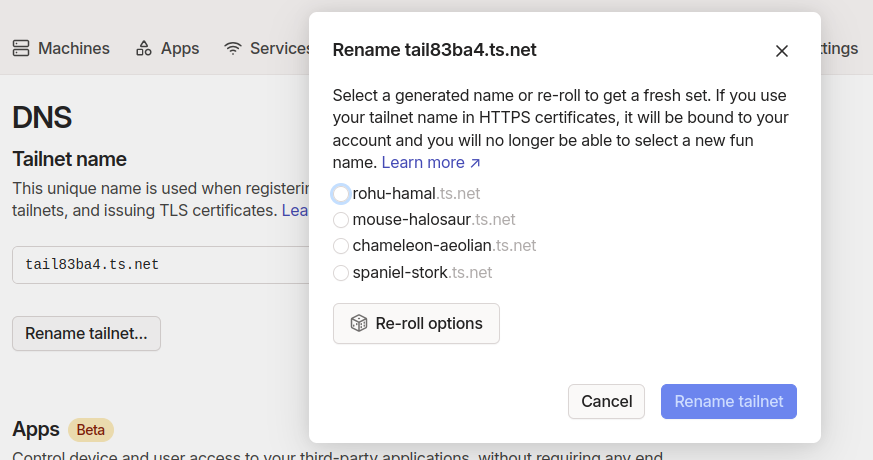Choose the chameleon-aeolian.ts.net radio option
873x460 pixels.
341,246
